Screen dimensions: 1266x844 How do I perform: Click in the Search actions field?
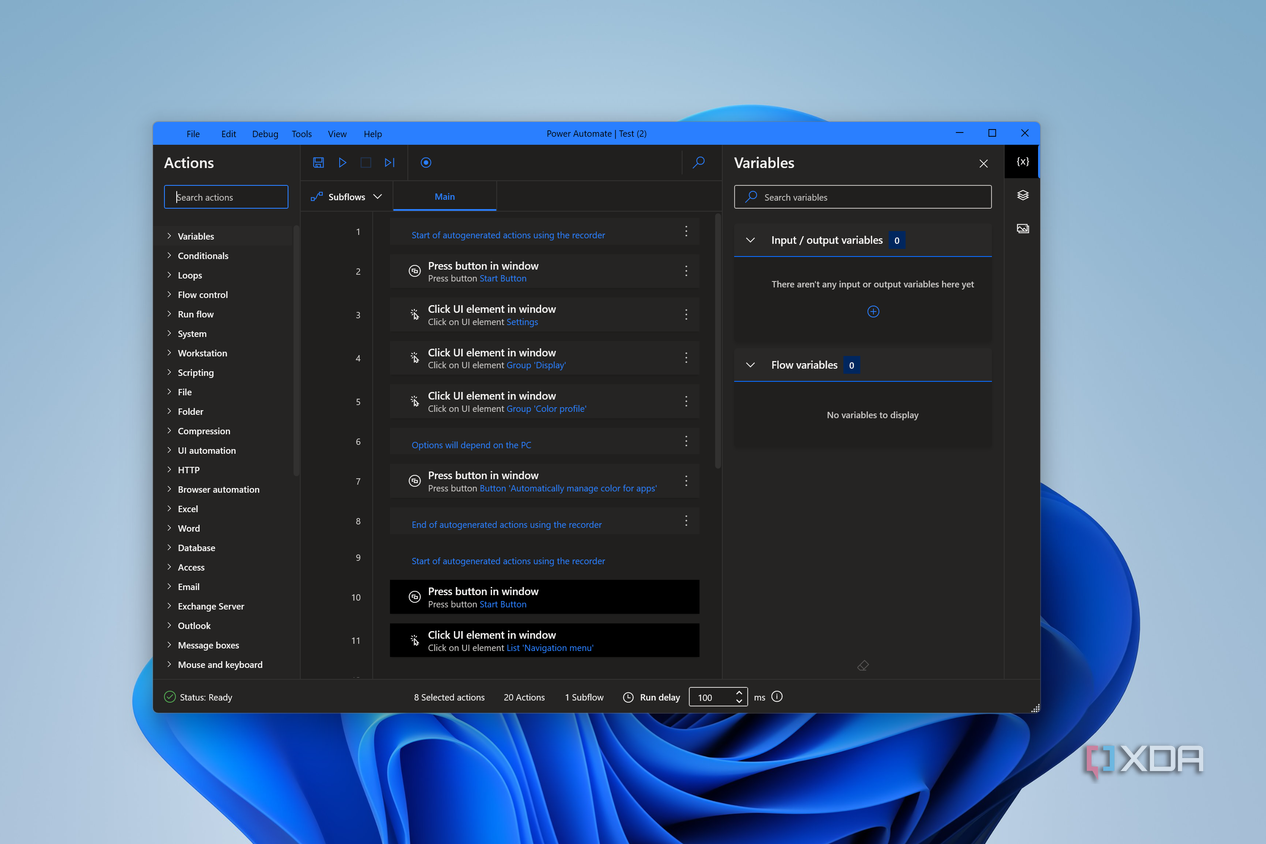point(226,197)
